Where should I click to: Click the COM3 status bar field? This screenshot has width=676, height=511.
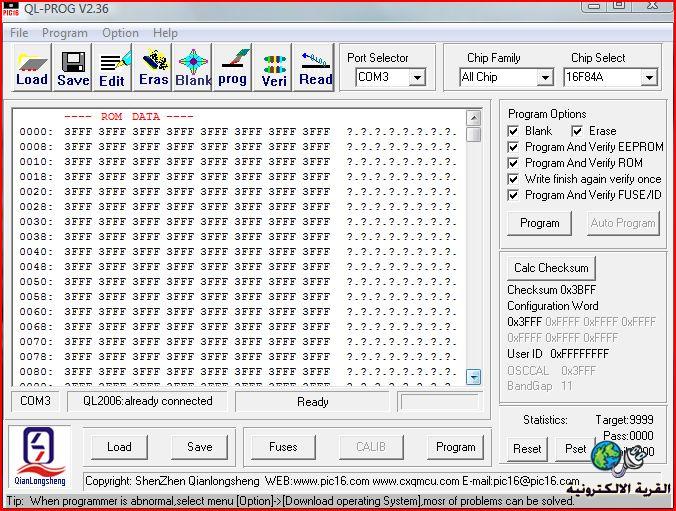pos(35,401)
